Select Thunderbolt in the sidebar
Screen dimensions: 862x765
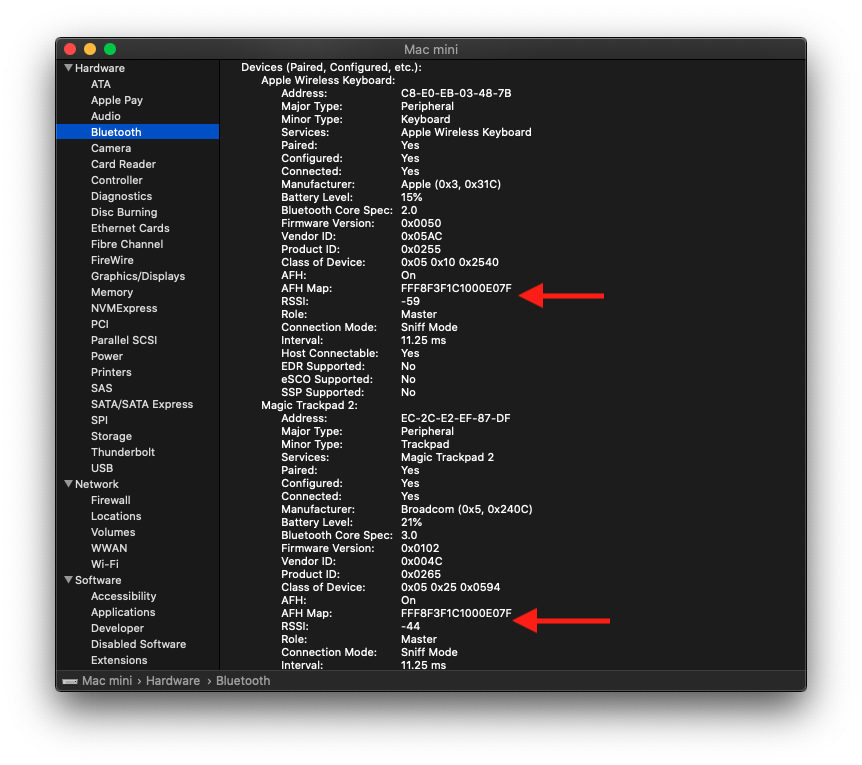123,452
